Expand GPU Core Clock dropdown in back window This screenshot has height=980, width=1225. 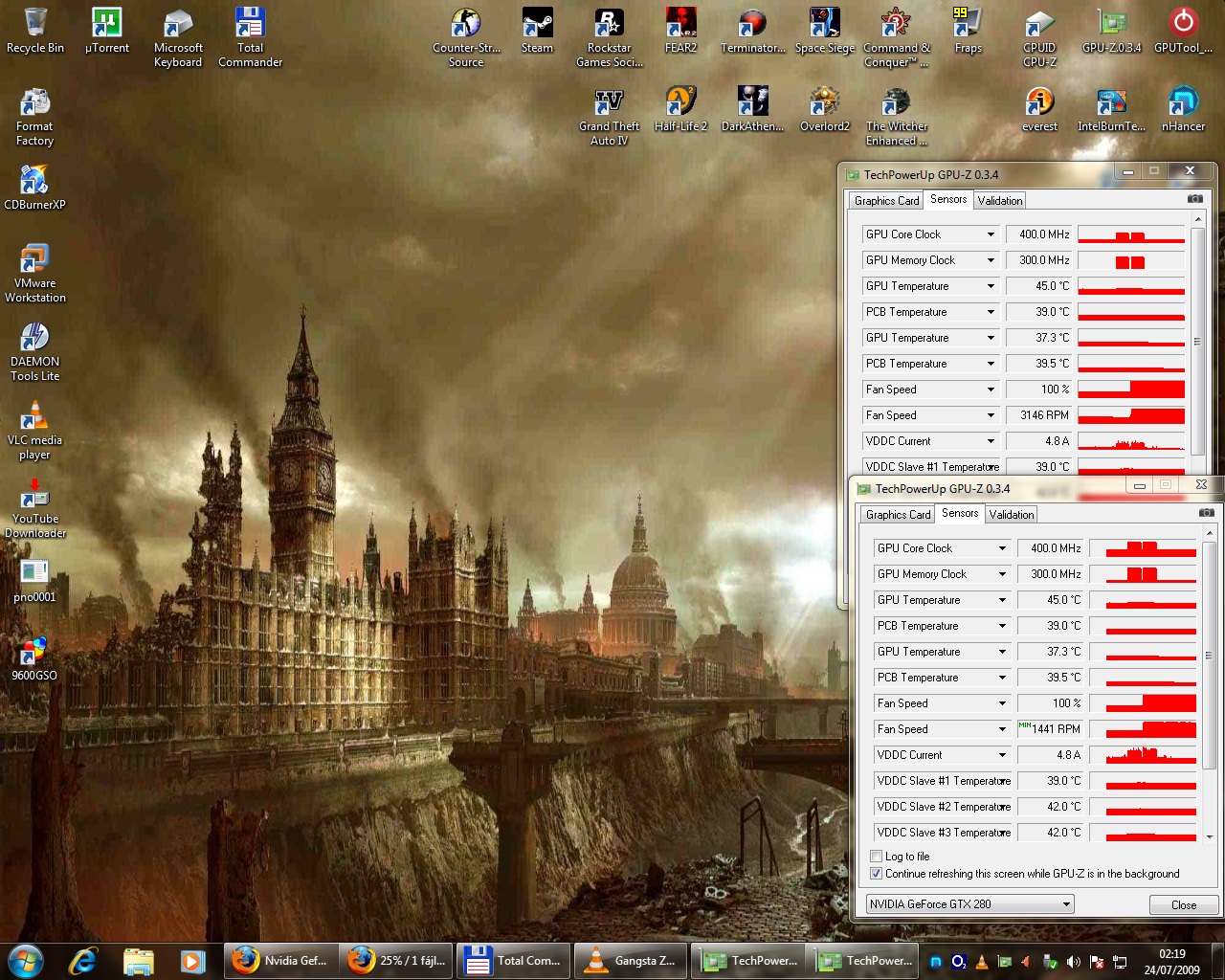click(991, 234)
